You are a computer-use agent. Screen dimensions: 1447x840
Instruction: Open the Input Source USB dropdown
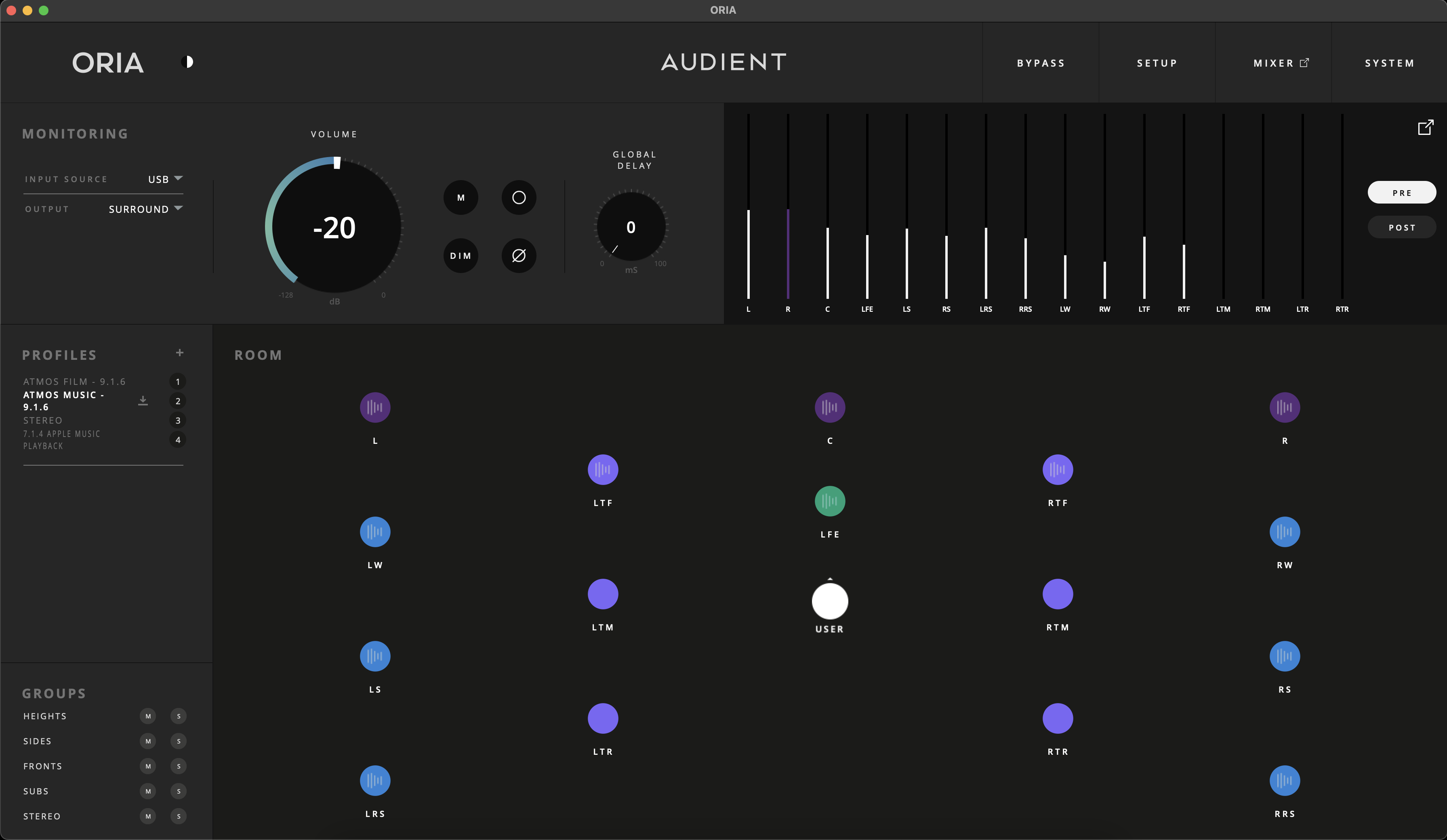165,179
